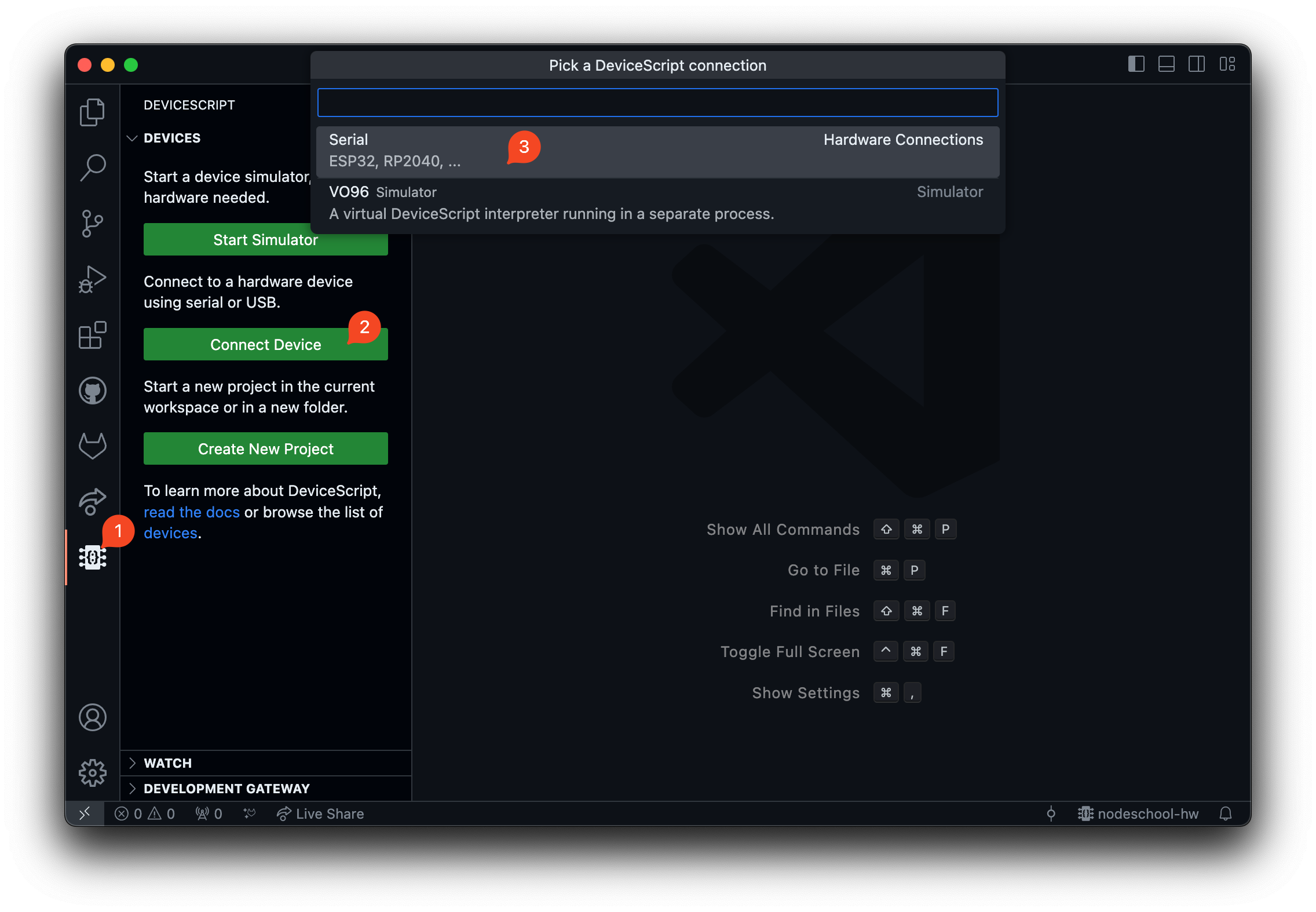Click the notifications bell in status bar
The width and height of the screenshot is (1316, 912).
[x=1225, y=813]
